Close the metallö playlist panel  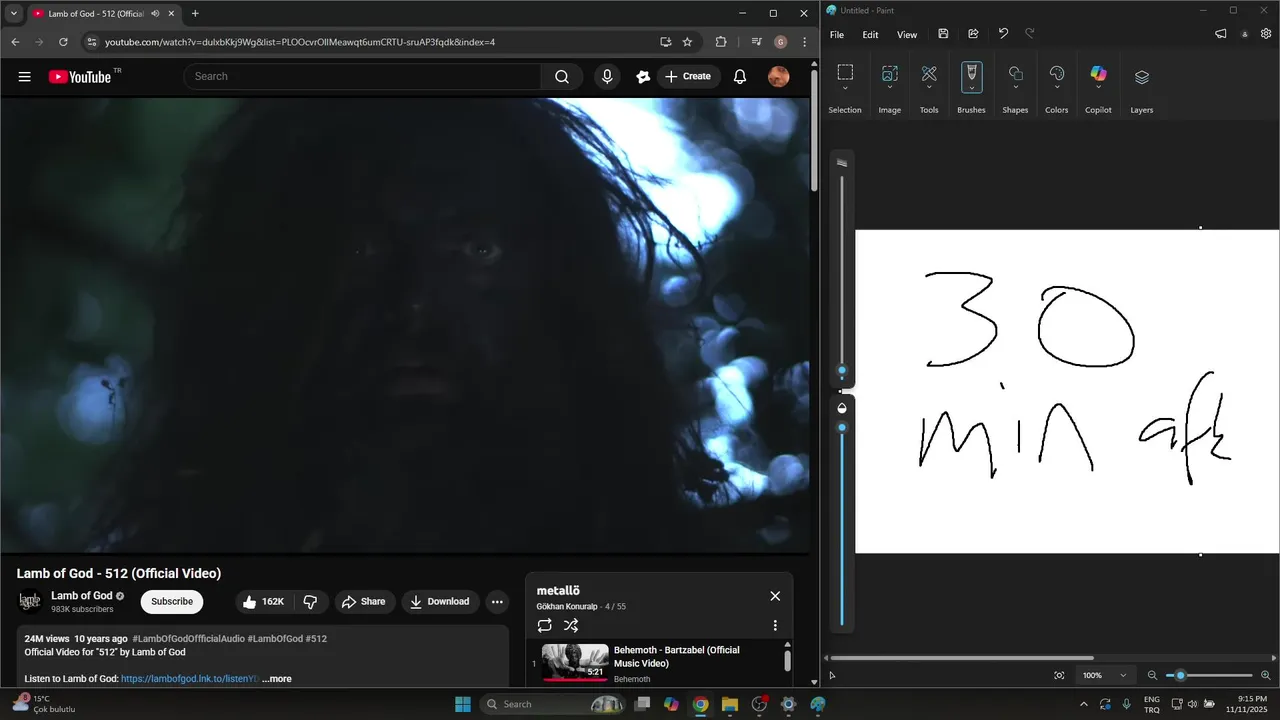[775, 596]
